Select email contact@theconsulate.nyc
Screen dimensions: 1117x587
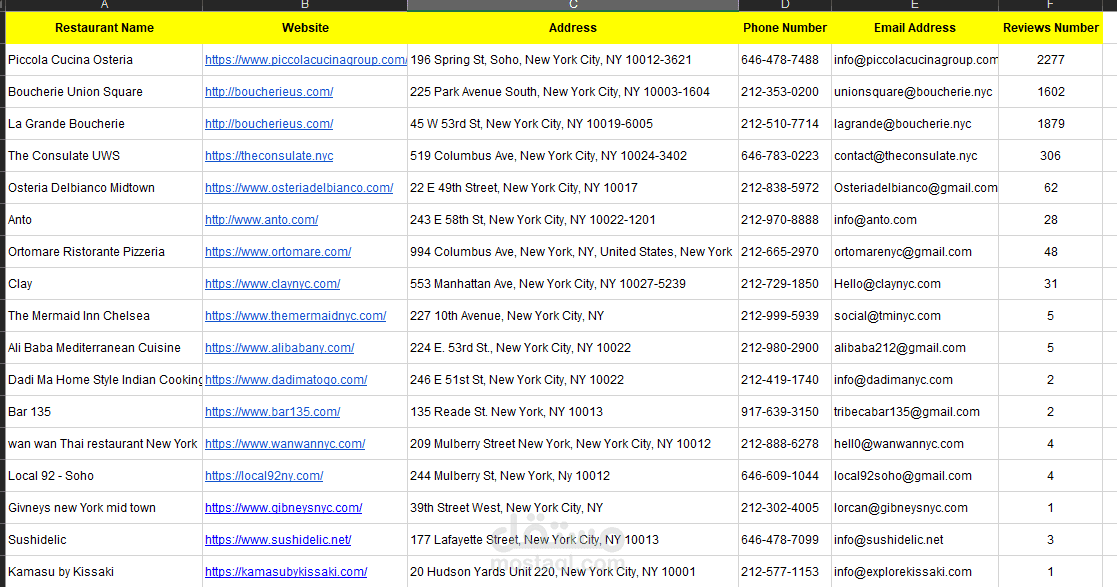[x=915, y=156]
